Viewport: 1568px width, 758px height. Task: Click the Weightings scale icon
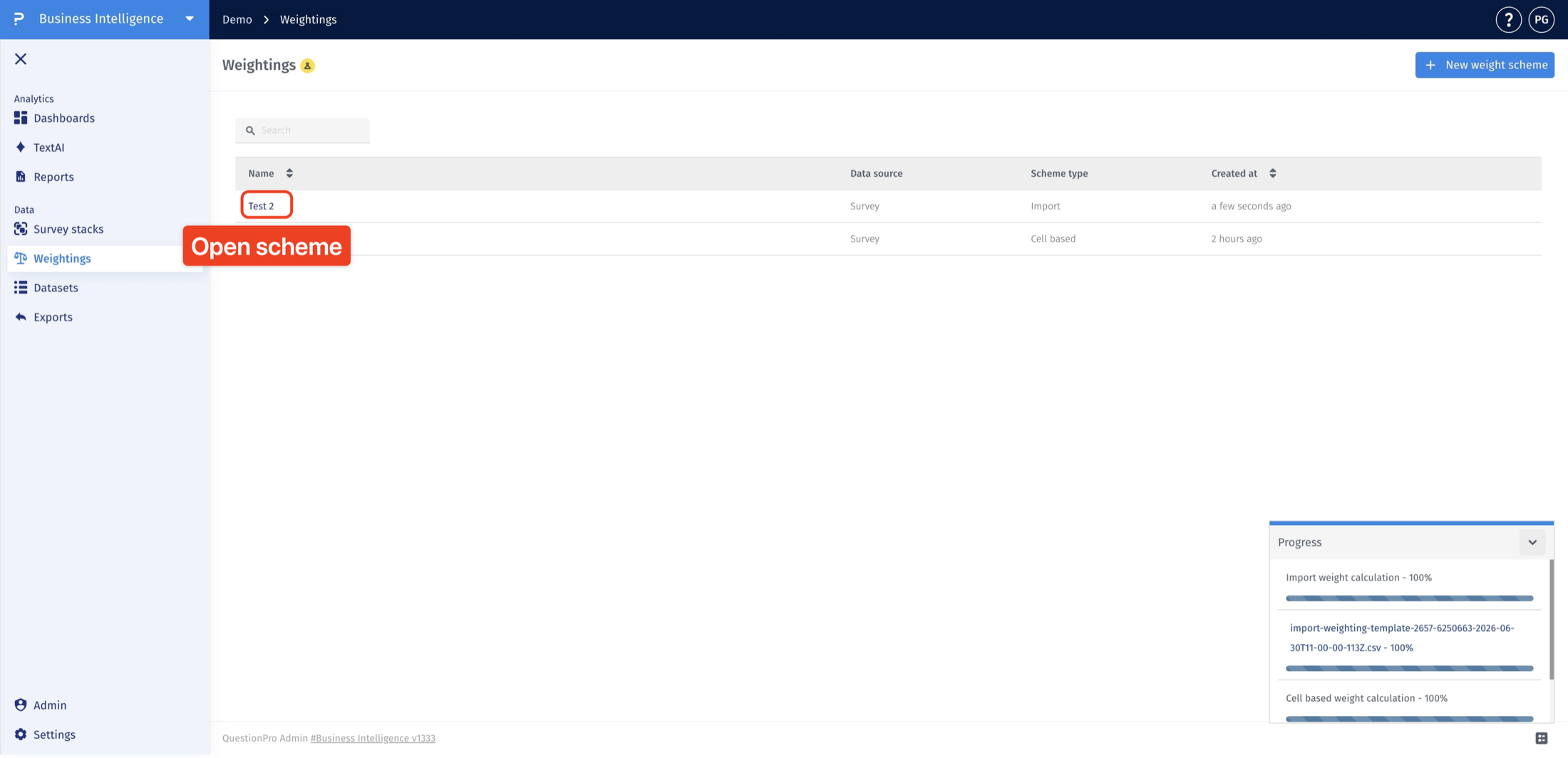pos(21,258)
